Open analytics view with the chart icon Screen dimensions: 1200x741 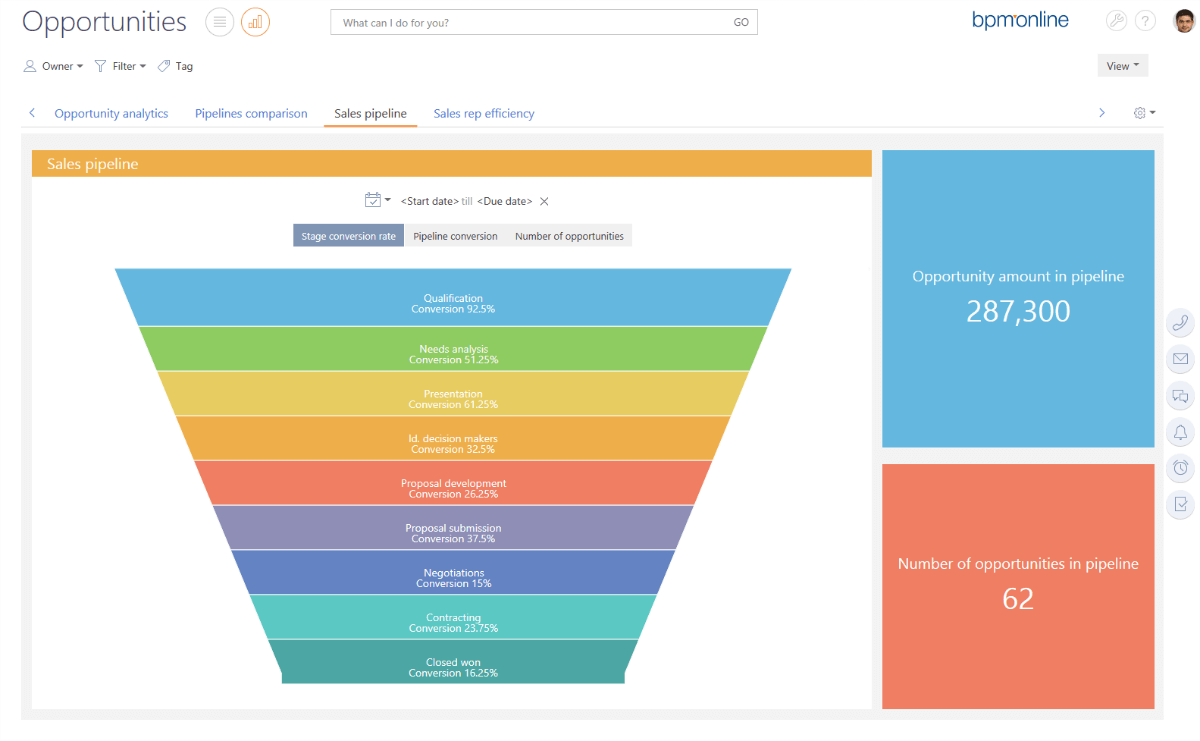tap(255, 22)
